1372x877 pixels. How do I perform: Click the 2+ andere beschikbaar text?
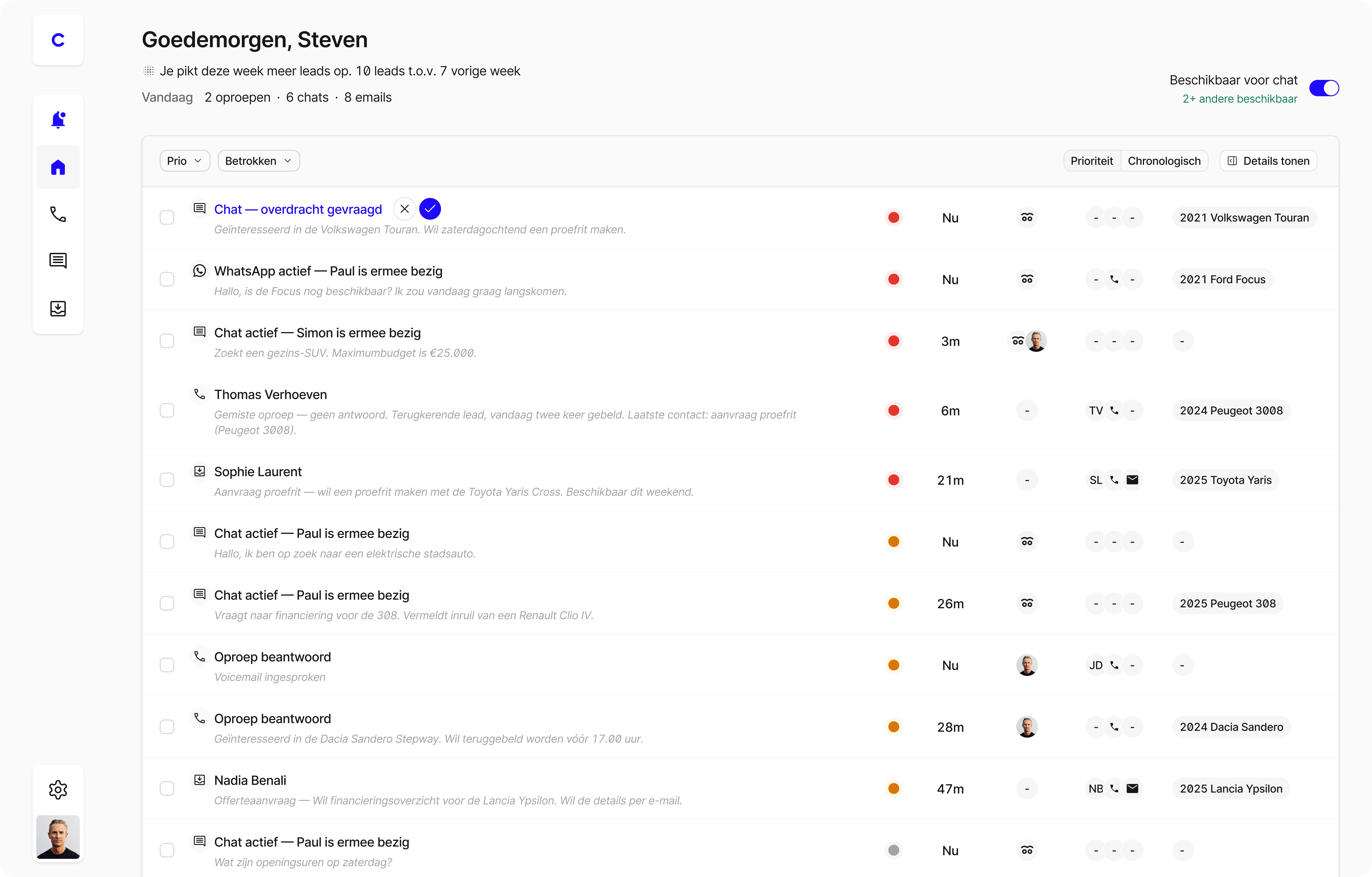click(1240, 99)
